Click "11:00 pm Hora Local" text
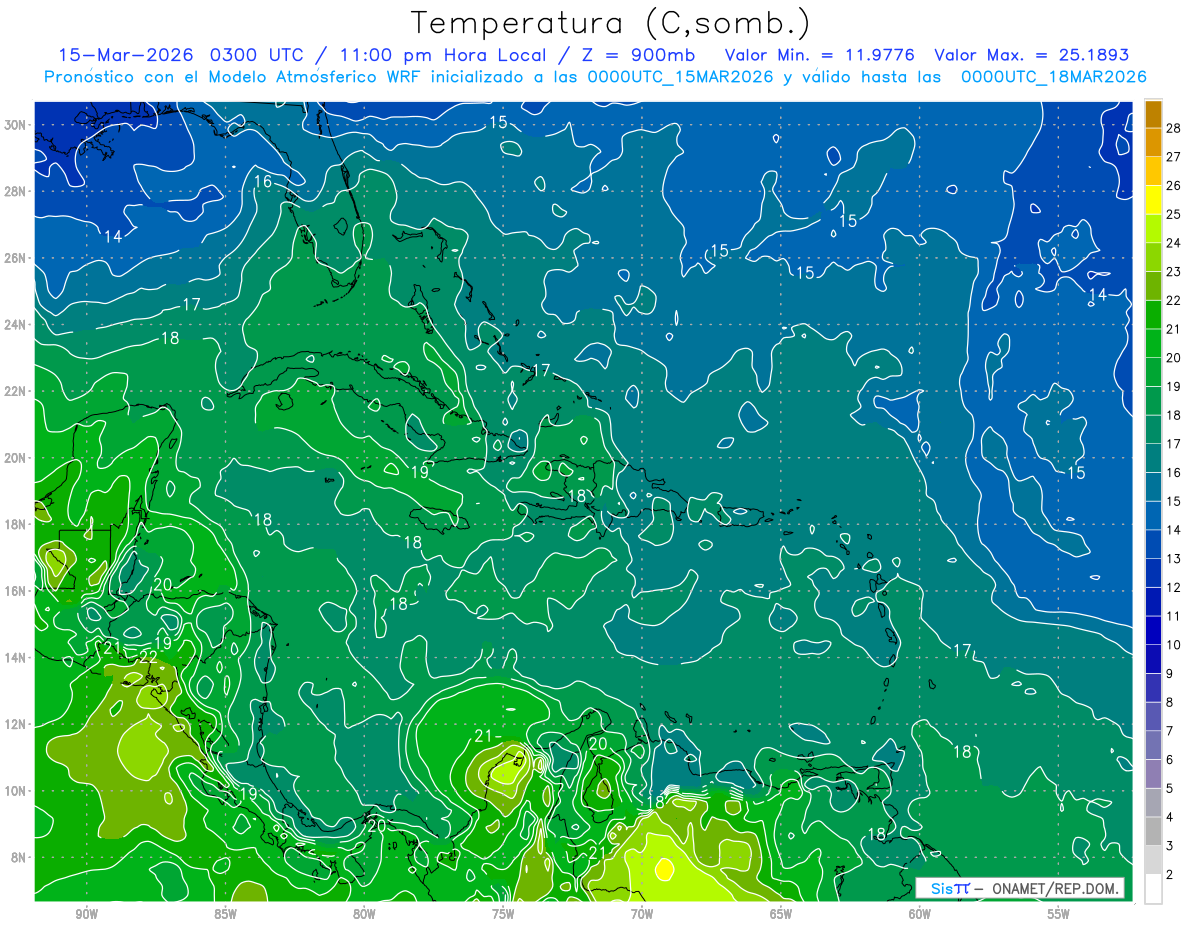 coord(444,55)
